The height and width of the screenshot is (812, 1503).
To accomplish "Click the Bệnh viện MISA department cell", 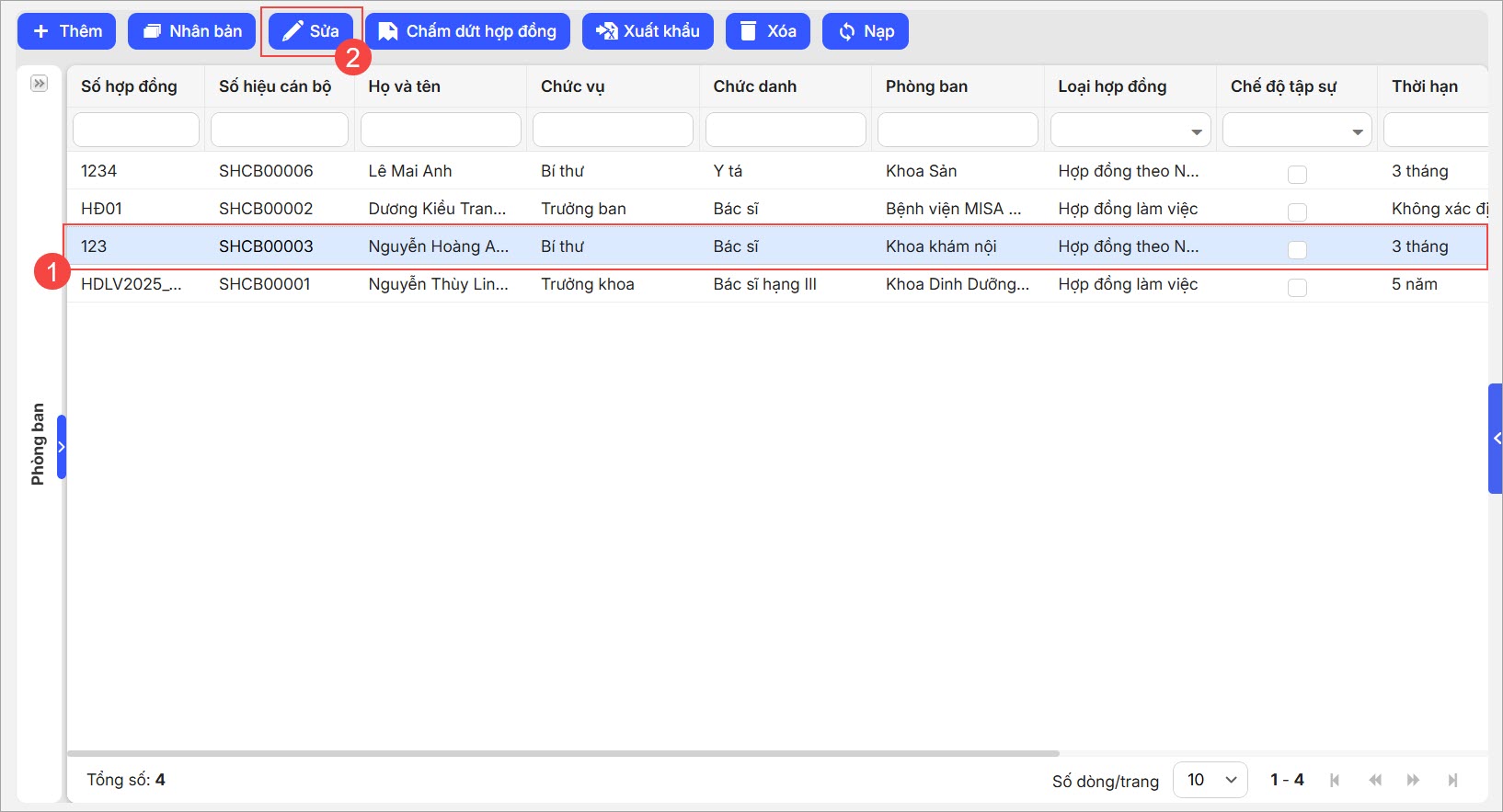I will coord(954,209).
